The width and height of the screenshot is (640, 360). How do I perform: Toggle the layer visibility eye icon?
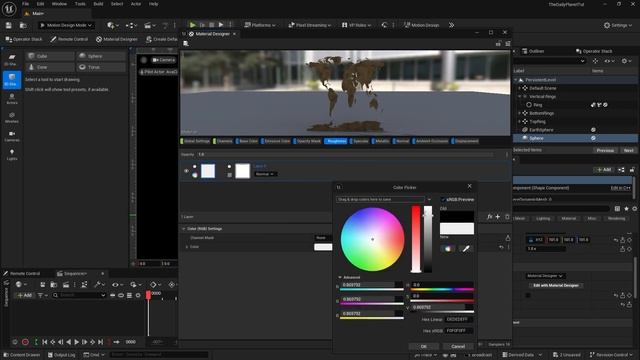tap(186, 171)
